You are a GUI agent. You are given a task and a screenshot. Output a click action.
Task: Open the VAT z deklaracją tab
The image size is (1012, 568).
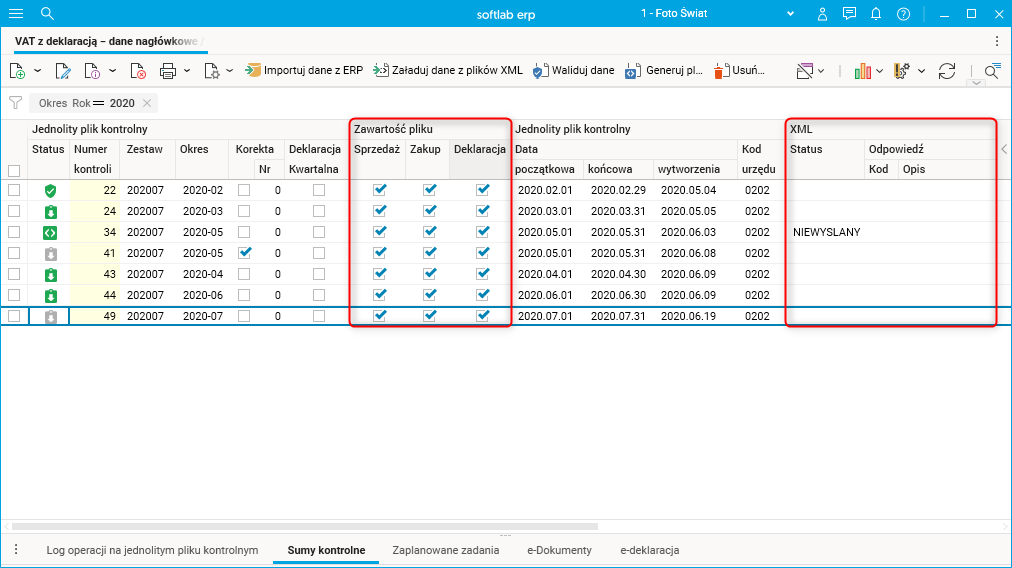pos(111,41)
